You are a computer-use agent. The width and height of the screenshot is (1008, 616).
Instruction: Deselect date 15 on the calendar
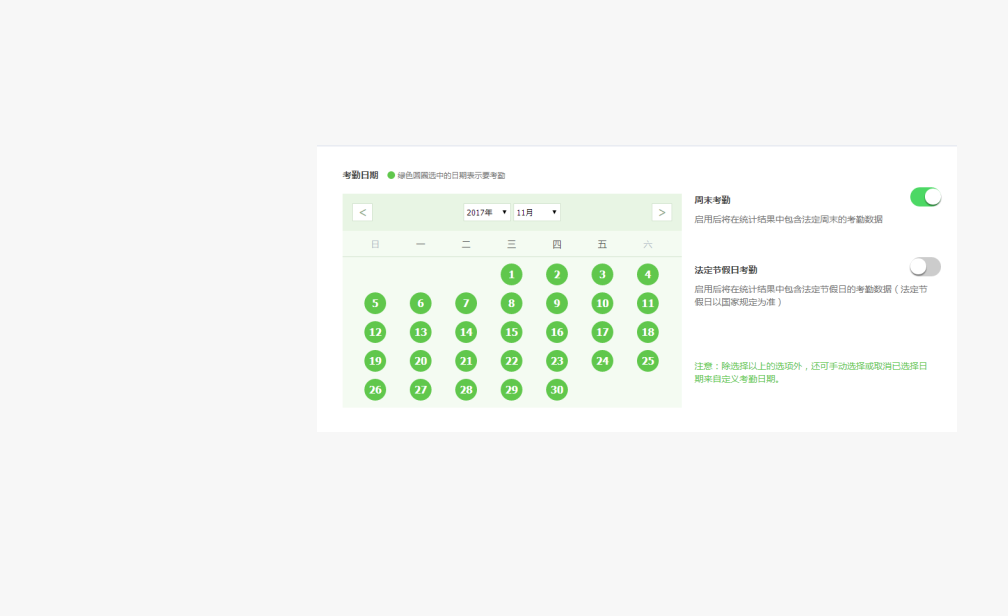[511, 332]
